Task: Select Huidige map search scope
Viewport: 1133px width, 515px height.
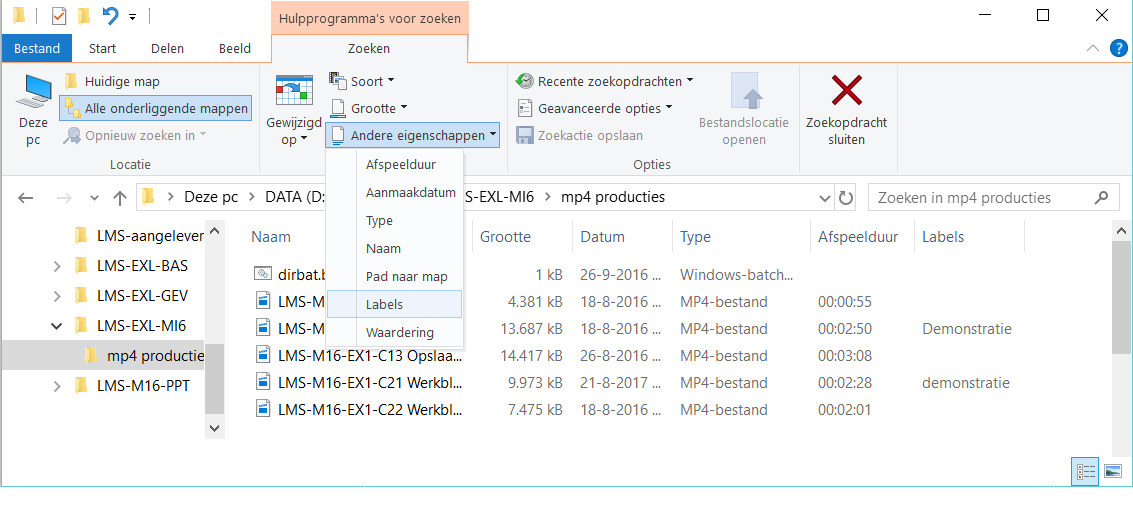Action: point(112,82)
